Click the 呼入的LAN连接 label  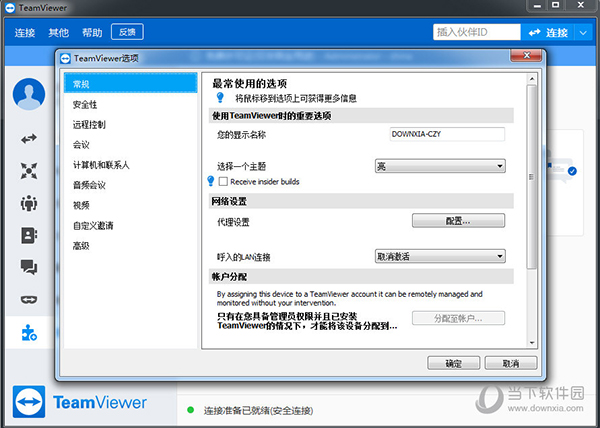click(243, 257)
